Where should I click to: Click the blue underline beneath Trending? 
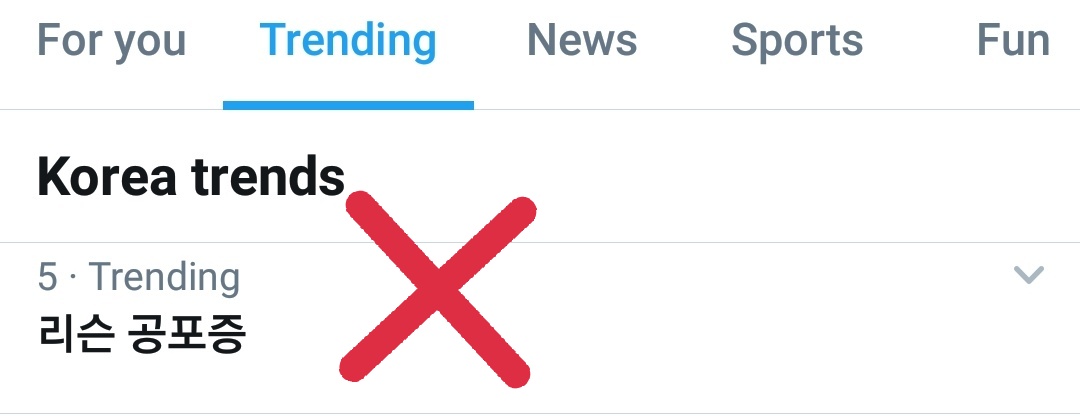[x=348, y=105]
